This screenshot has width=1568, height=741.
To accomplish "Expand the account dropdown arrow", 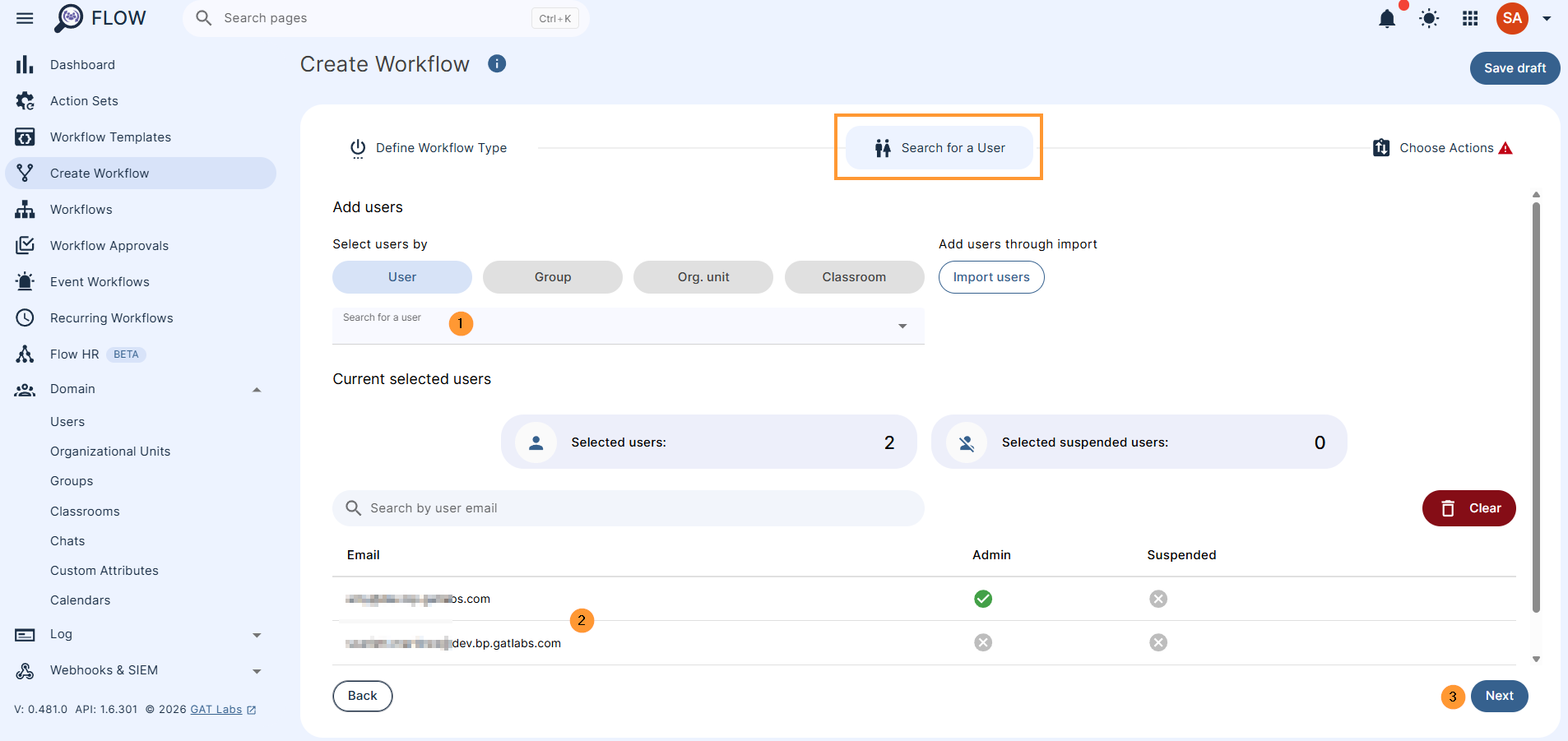I will coord(1547,19).
